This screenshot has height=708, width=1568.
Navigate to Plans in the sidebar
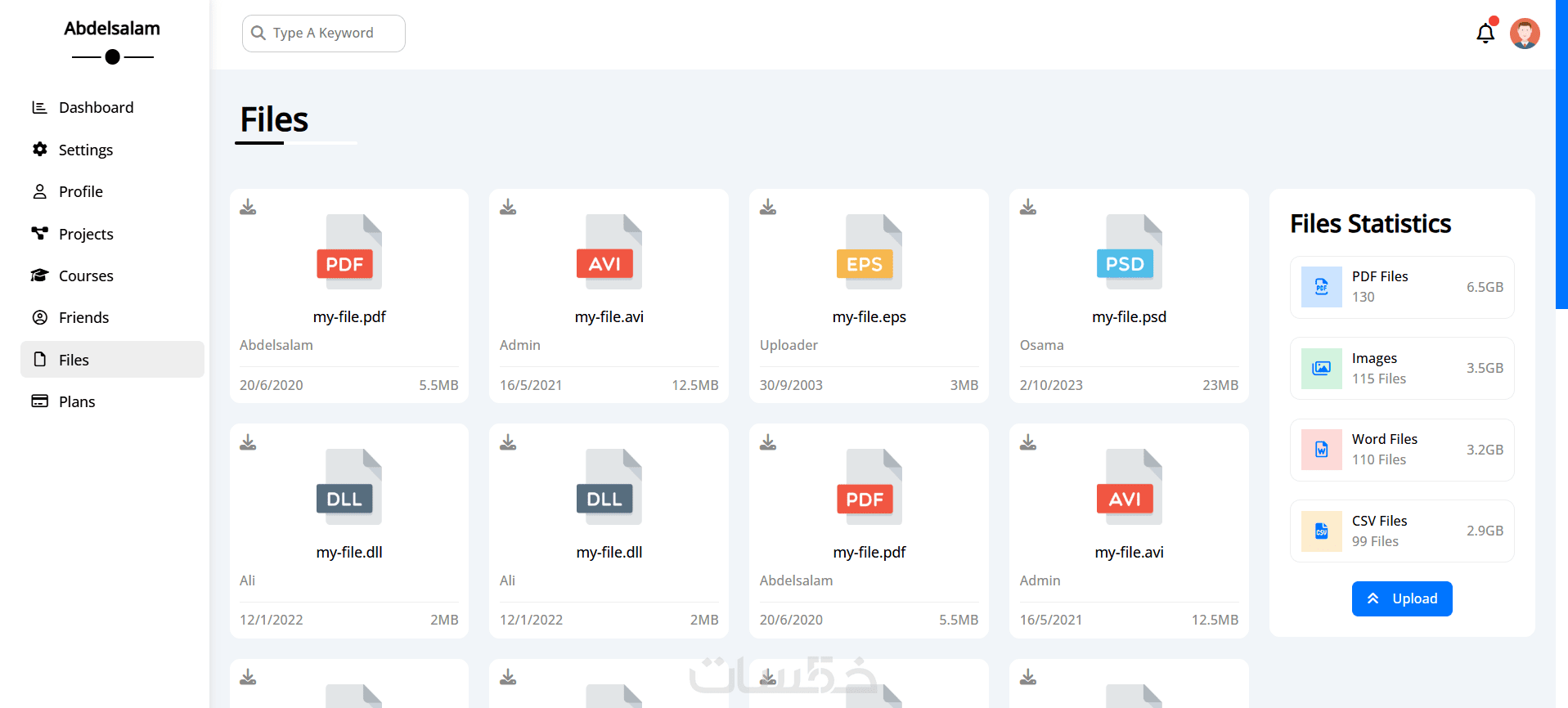[x=112, y=401]
